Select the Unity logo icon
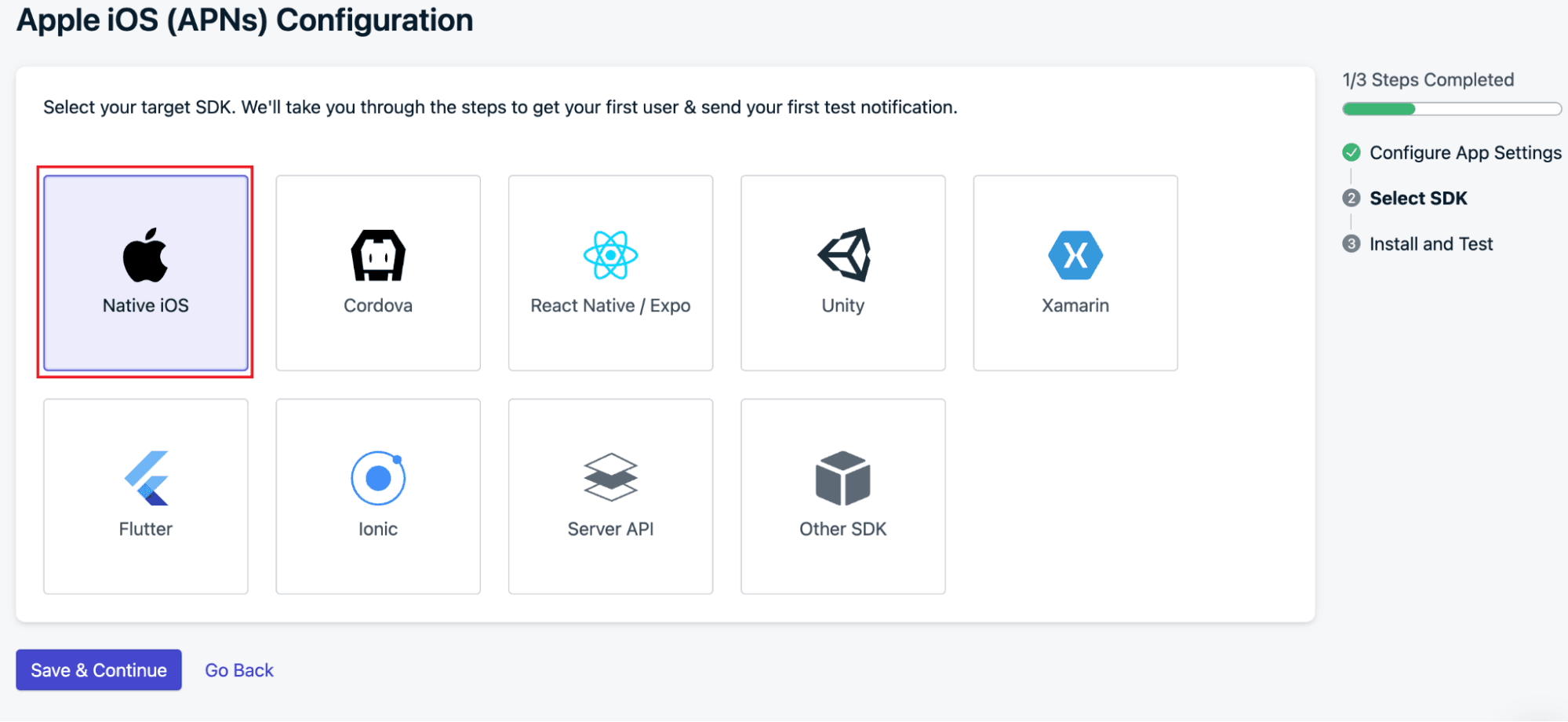This screenshot has width=1568, height=722. (x=843, y=255)
